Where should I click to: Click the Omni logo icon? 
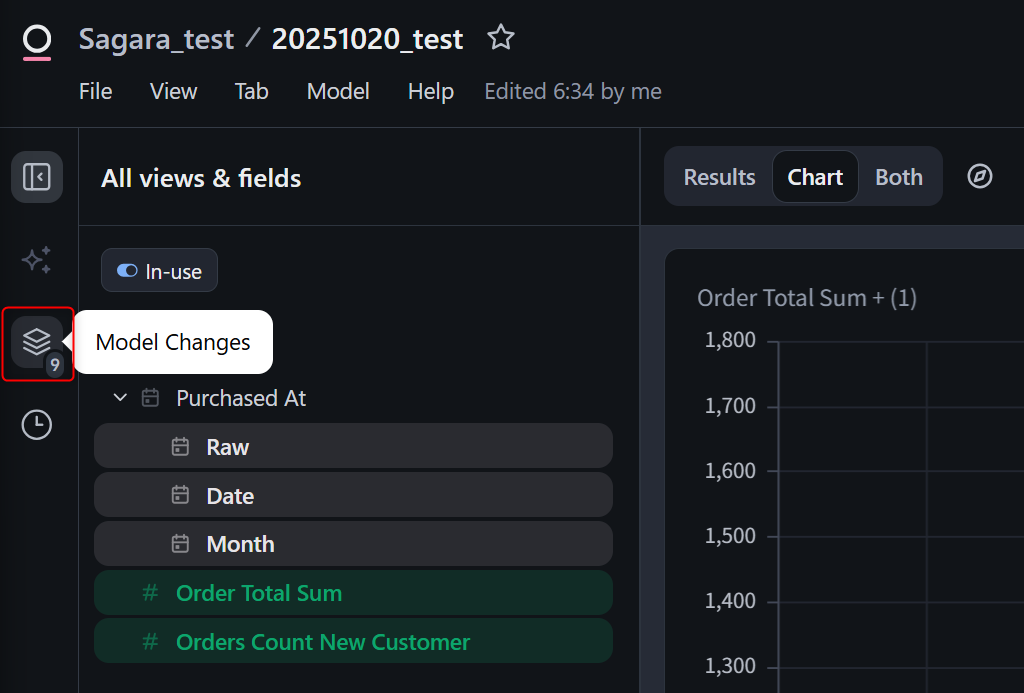coord(37,42)
